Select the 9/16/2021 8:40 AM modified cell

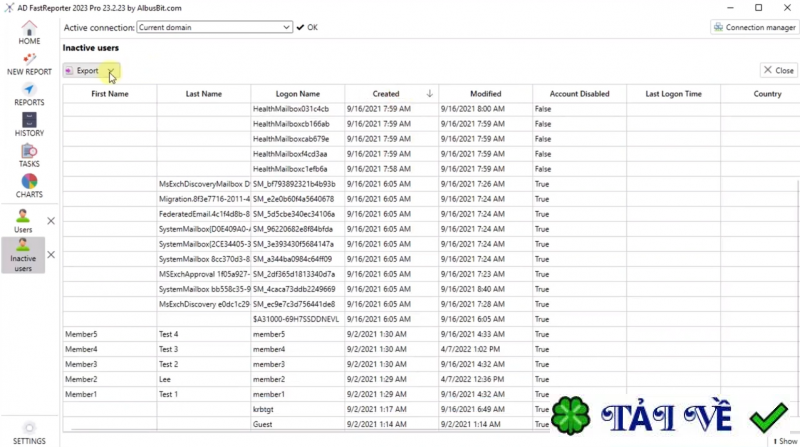pyautogui.click(x=485, y=289)
